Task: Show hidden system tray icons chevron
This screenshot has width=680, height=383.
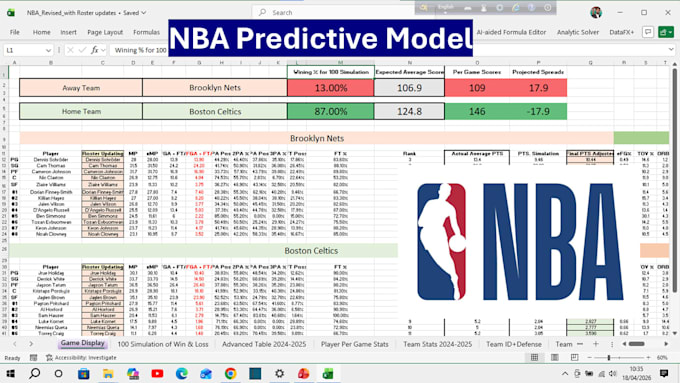Action: (x=565, y=373)
